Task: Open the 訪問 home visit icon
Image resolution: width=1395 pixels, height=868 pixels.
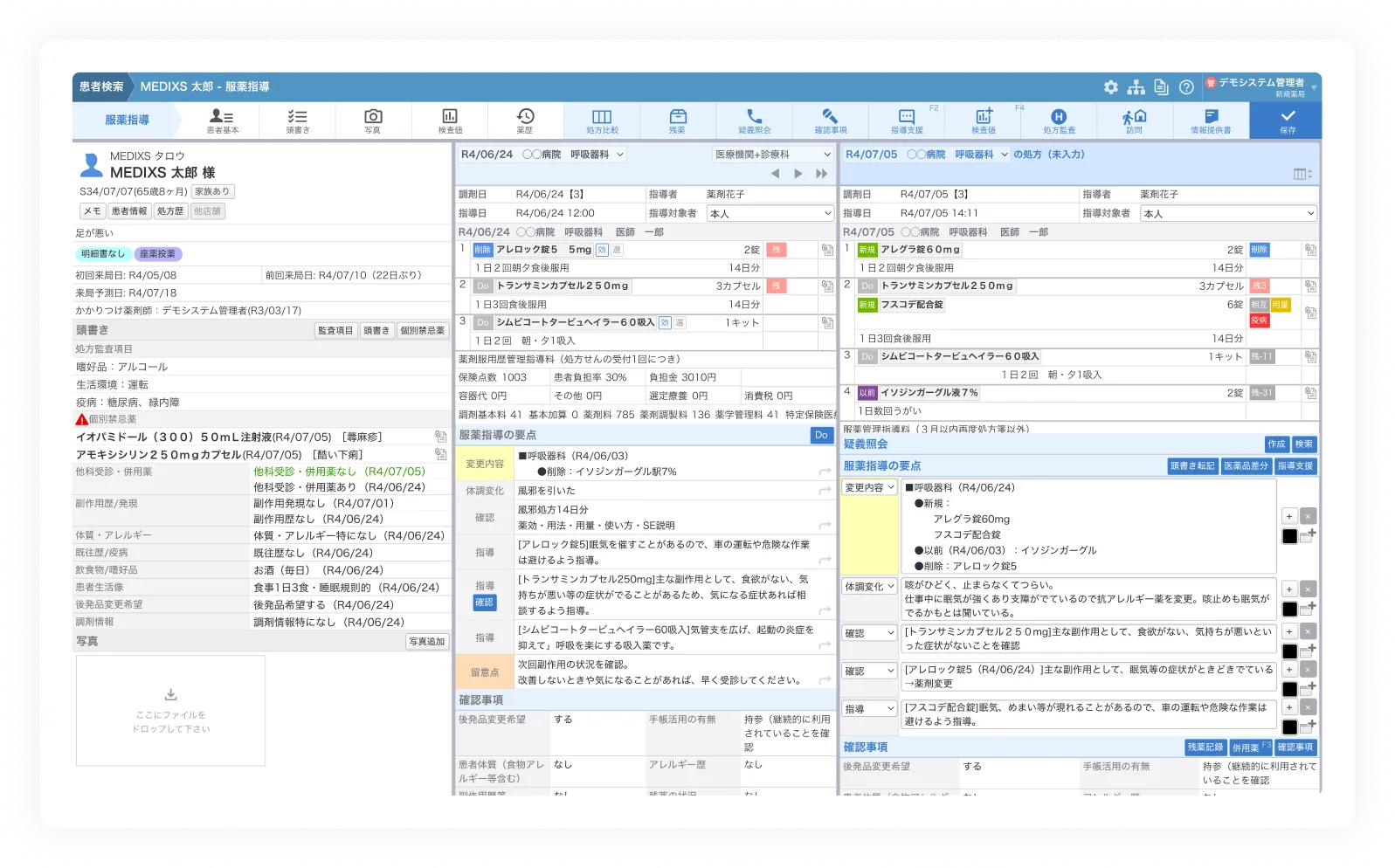Action: [x=1135, y=121]
